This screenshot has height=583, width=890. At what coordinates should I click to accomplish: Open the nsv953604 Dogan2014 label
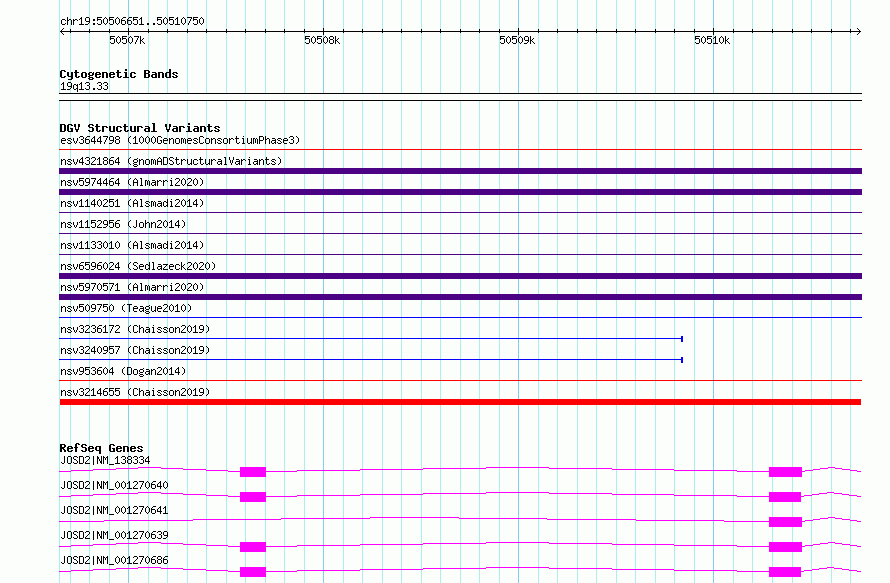(x=123, y=371)
